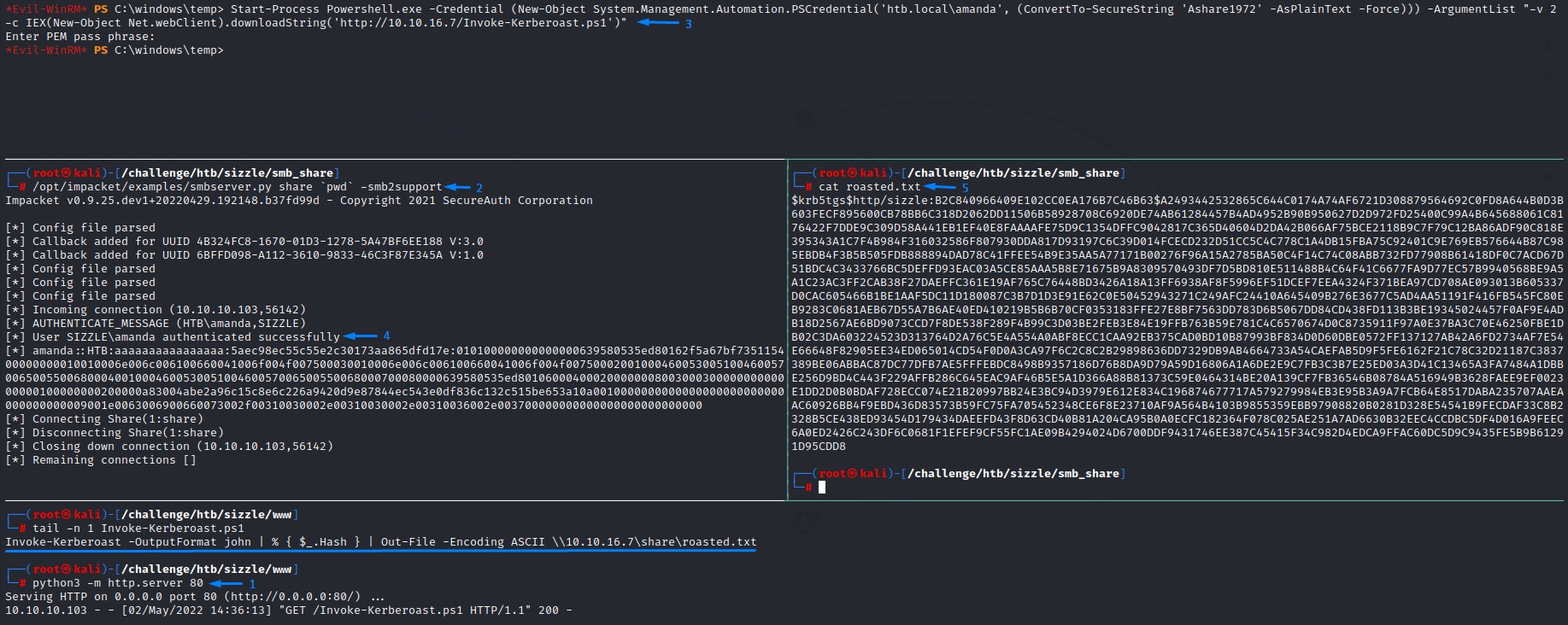Click the empty Evil-WinRM prompt line

115,50
